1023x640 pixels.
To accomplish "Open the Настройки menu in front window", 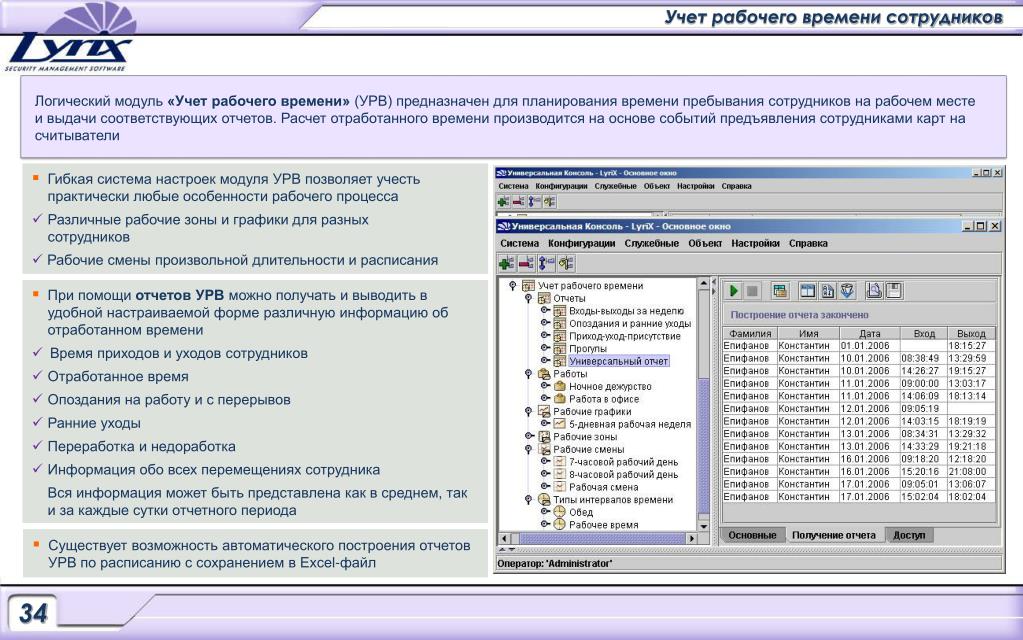I will click(x=755, y=243).
